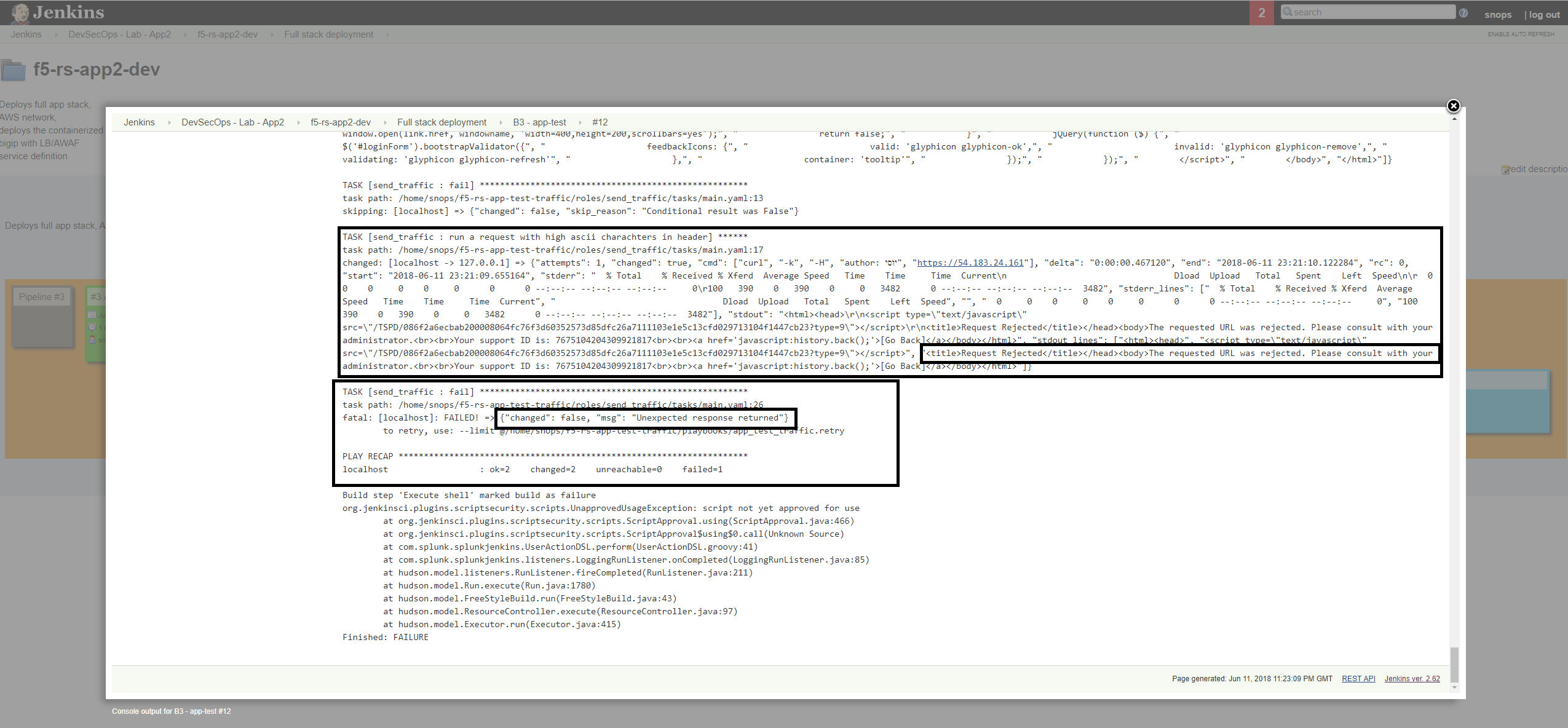1568x728 pixels.
Task: Open the https://54.183.24.161 link in console
Action: pos(970,263)
